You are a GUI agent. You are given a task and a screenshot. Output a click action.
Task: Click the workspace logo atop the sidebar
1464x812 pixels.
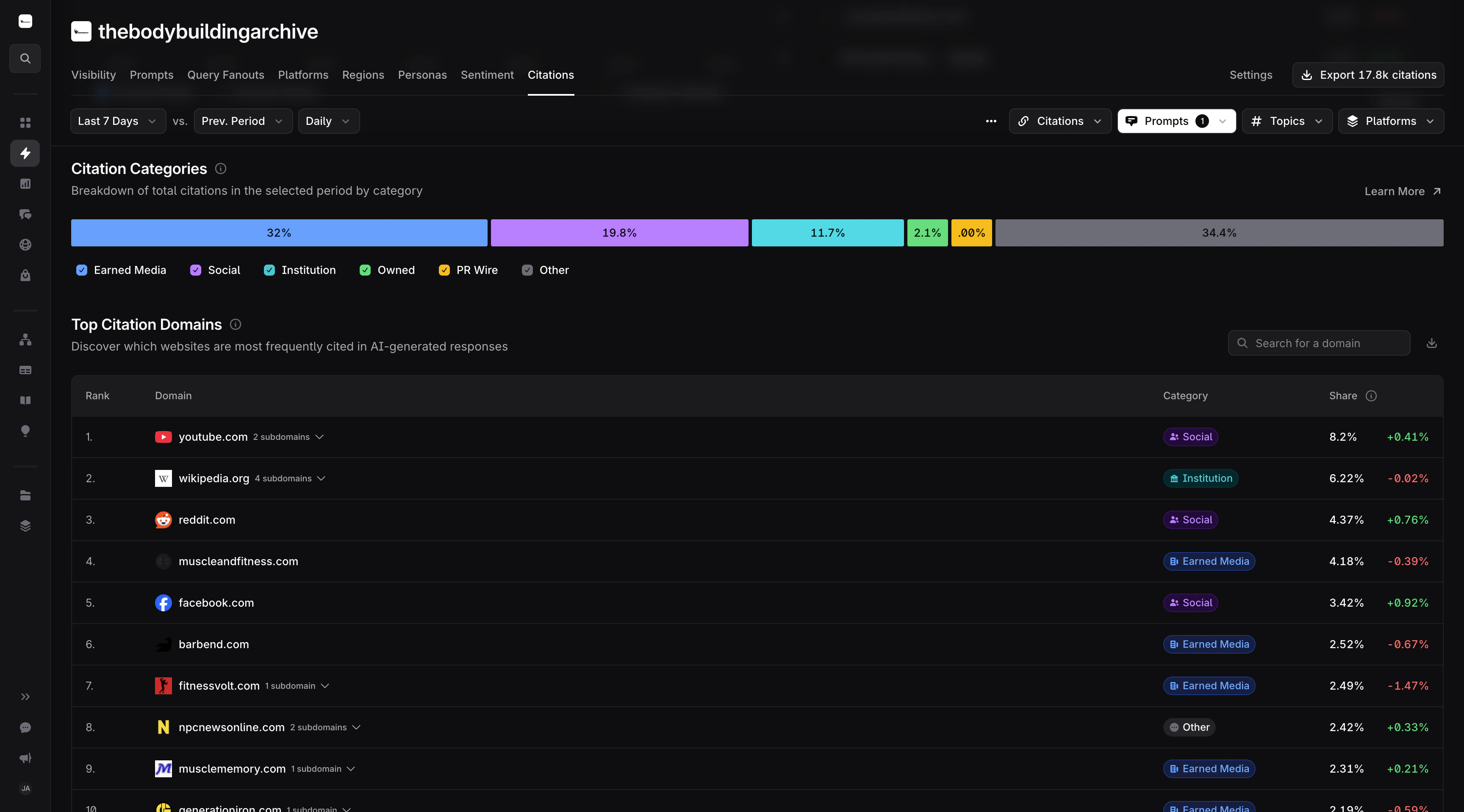25,22
